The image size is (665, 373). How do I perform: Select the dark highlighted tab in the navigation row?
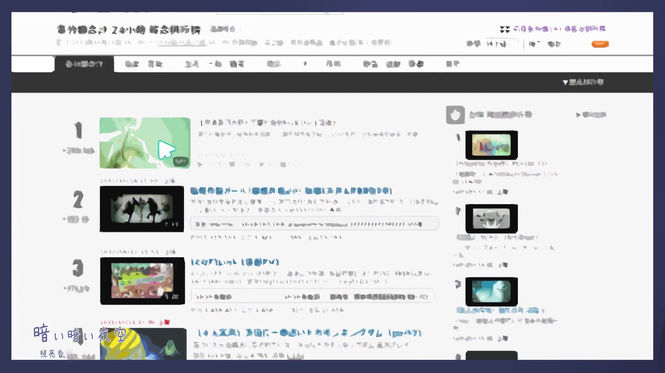84,64
